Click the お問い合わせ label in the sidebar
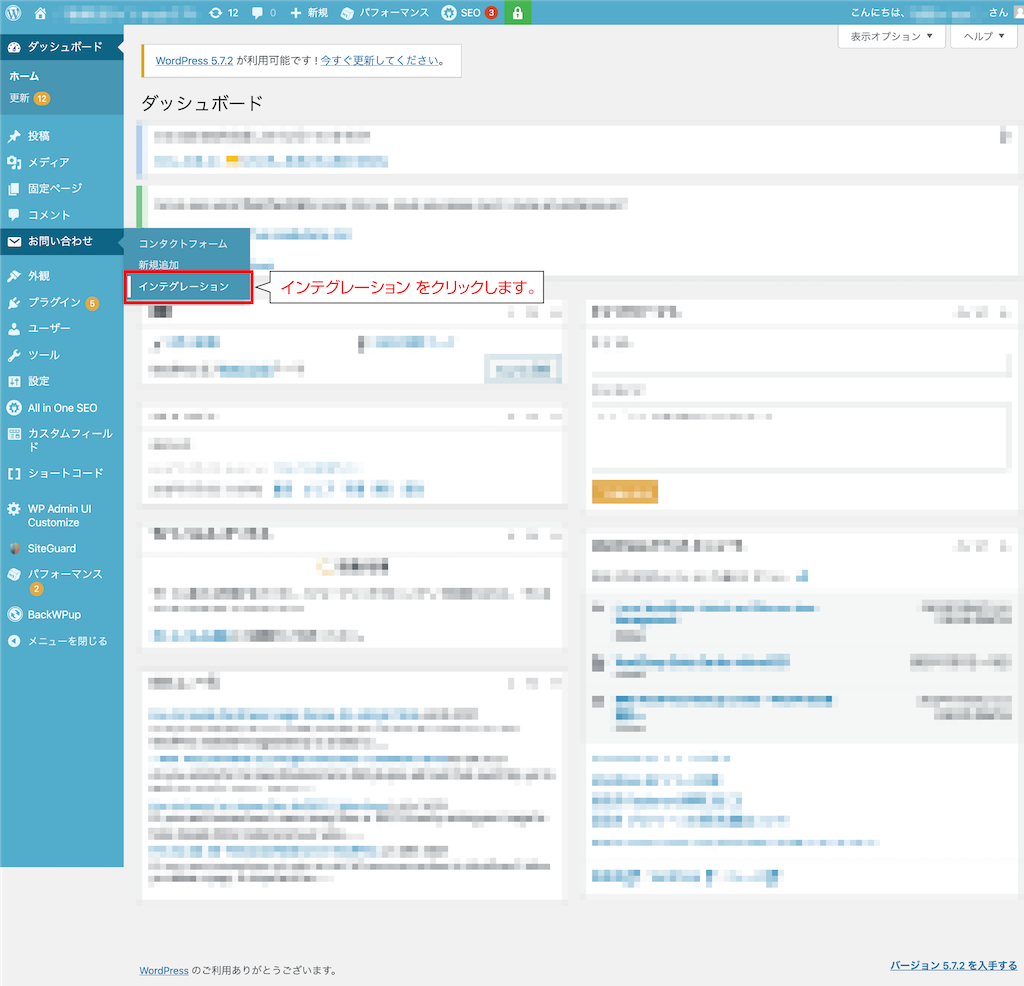1024x986 pixels. pos(60,241)
